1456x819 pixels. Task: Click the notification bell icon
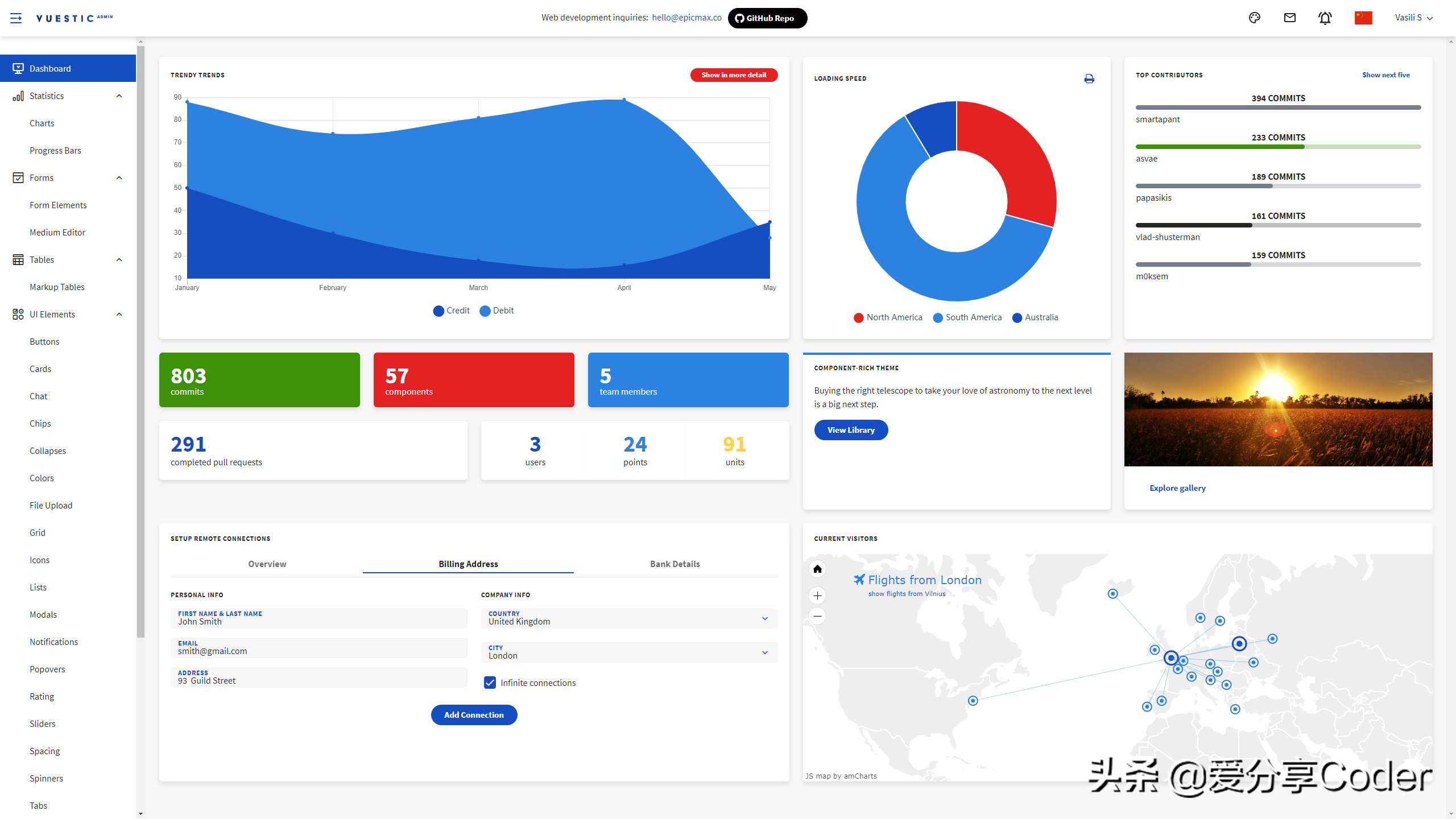(1325, 18)
